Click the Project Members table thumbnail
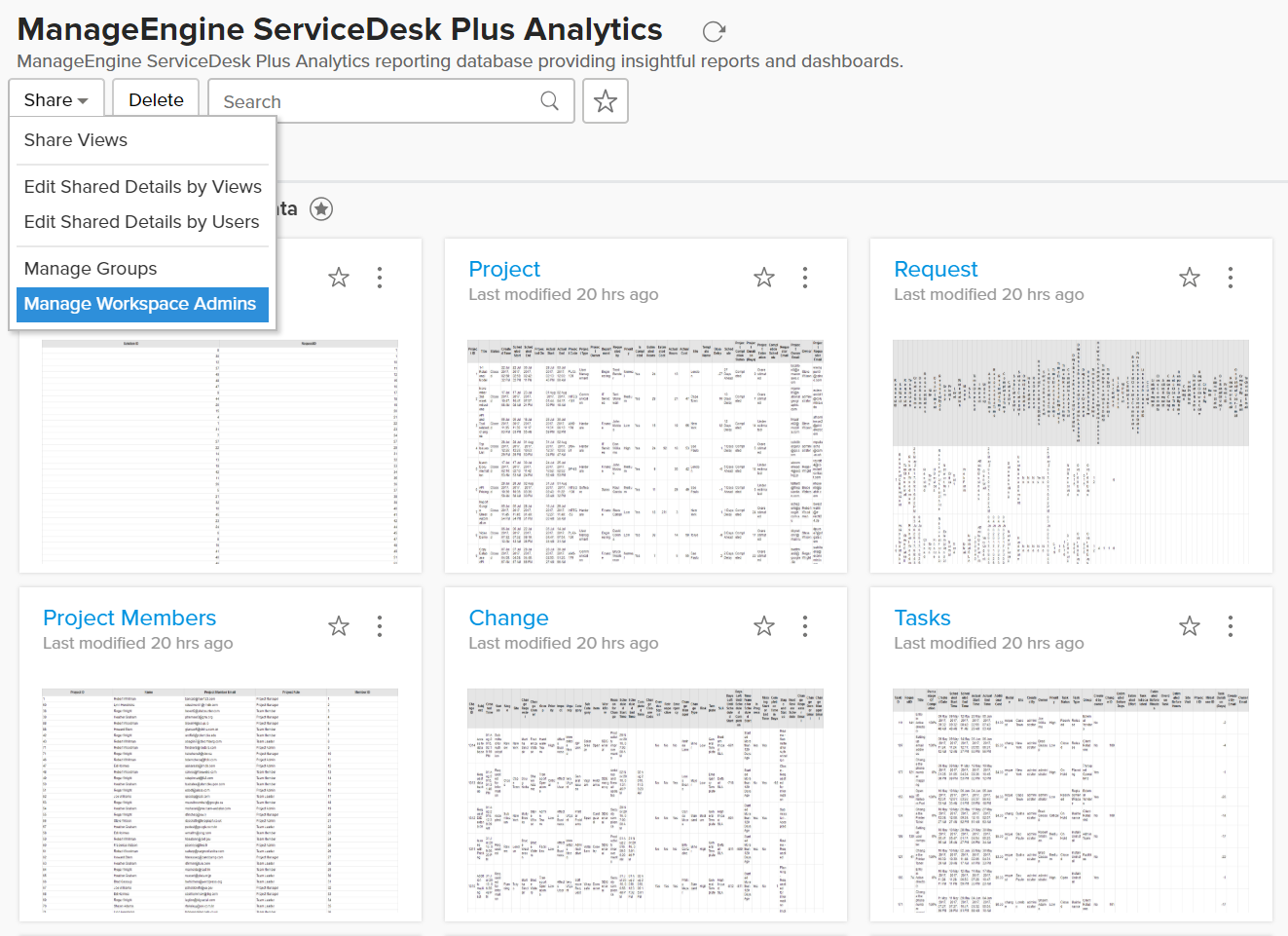Viewport: 1288px width, 936px height. [220, 801]
